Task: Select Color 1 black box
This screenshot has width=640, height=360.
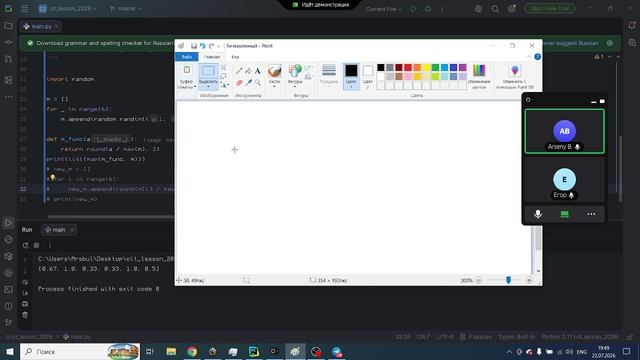Action: pyautogui.click(x=351, y=76)
